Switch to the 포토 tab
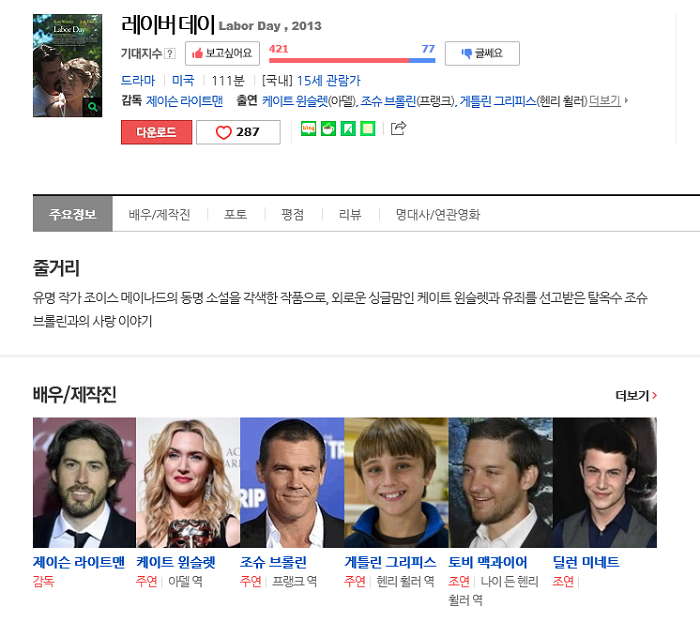 (x=236, y=214)
